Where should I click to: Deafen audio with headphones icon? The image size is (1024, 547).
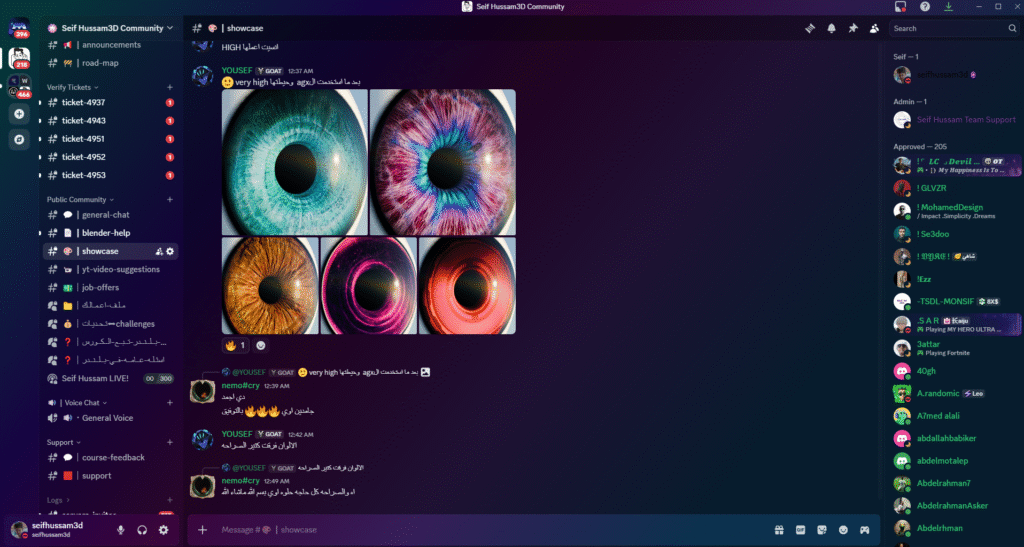(143, 530)
